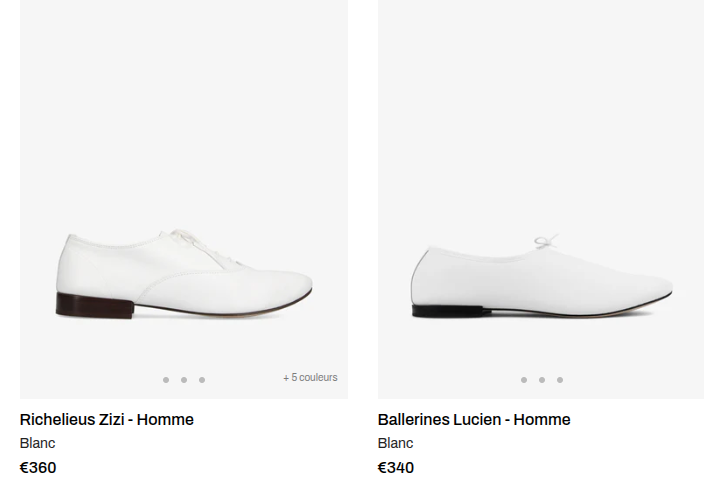Select second carousel dot under Ballerines Lucien

click(542, 380)
